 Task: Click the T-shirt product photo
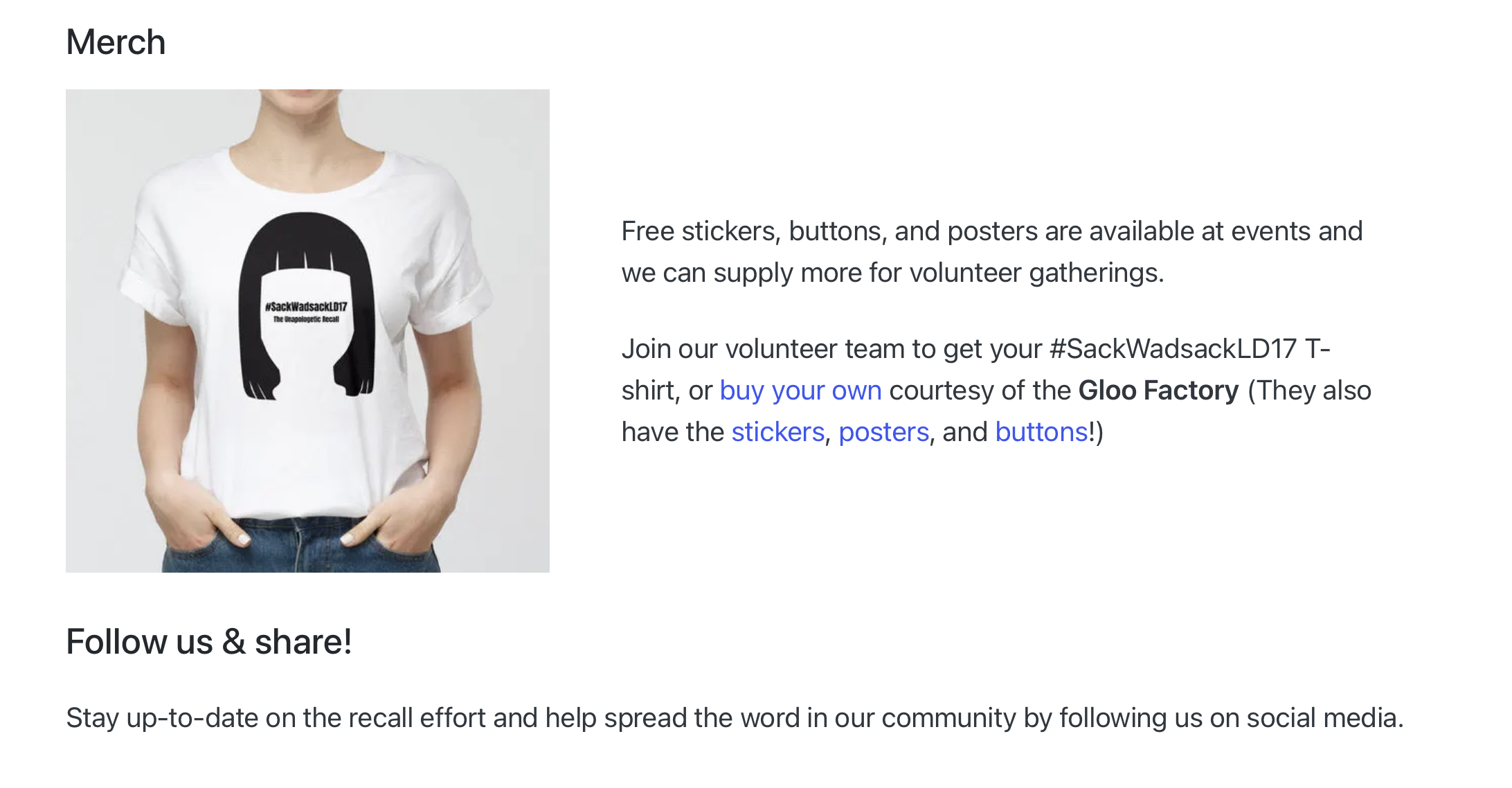point(307,331)
